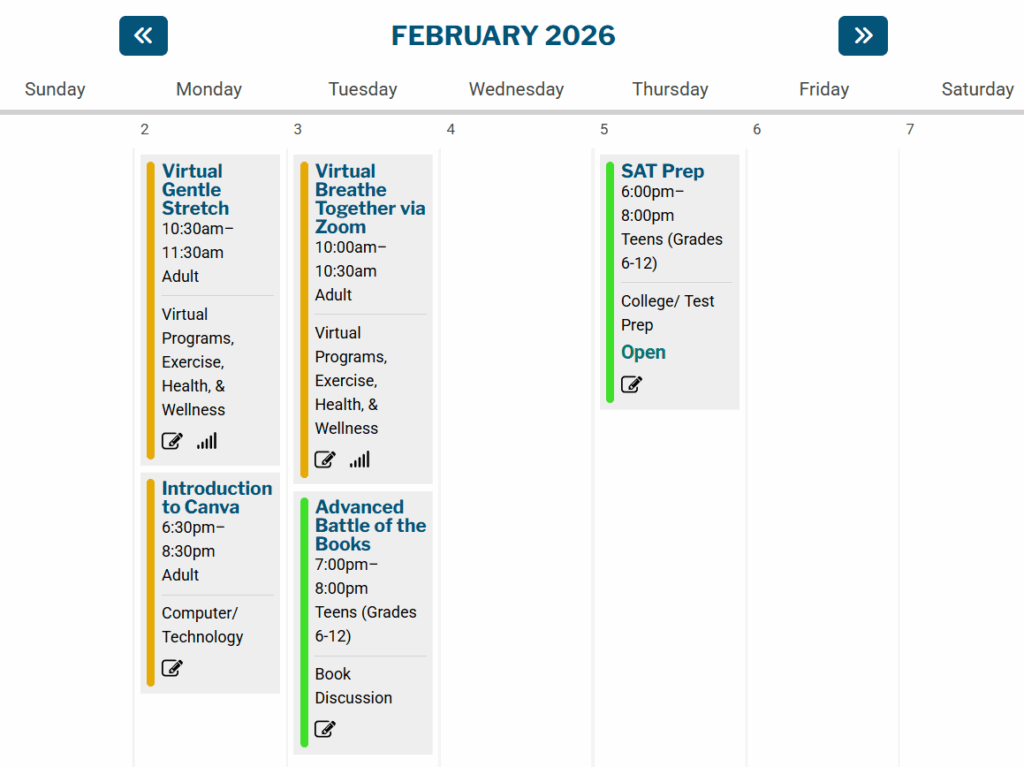This screenshot has width=1024, height=767.
Task: Go to previous month with double-chevron button
Action: 143,35
